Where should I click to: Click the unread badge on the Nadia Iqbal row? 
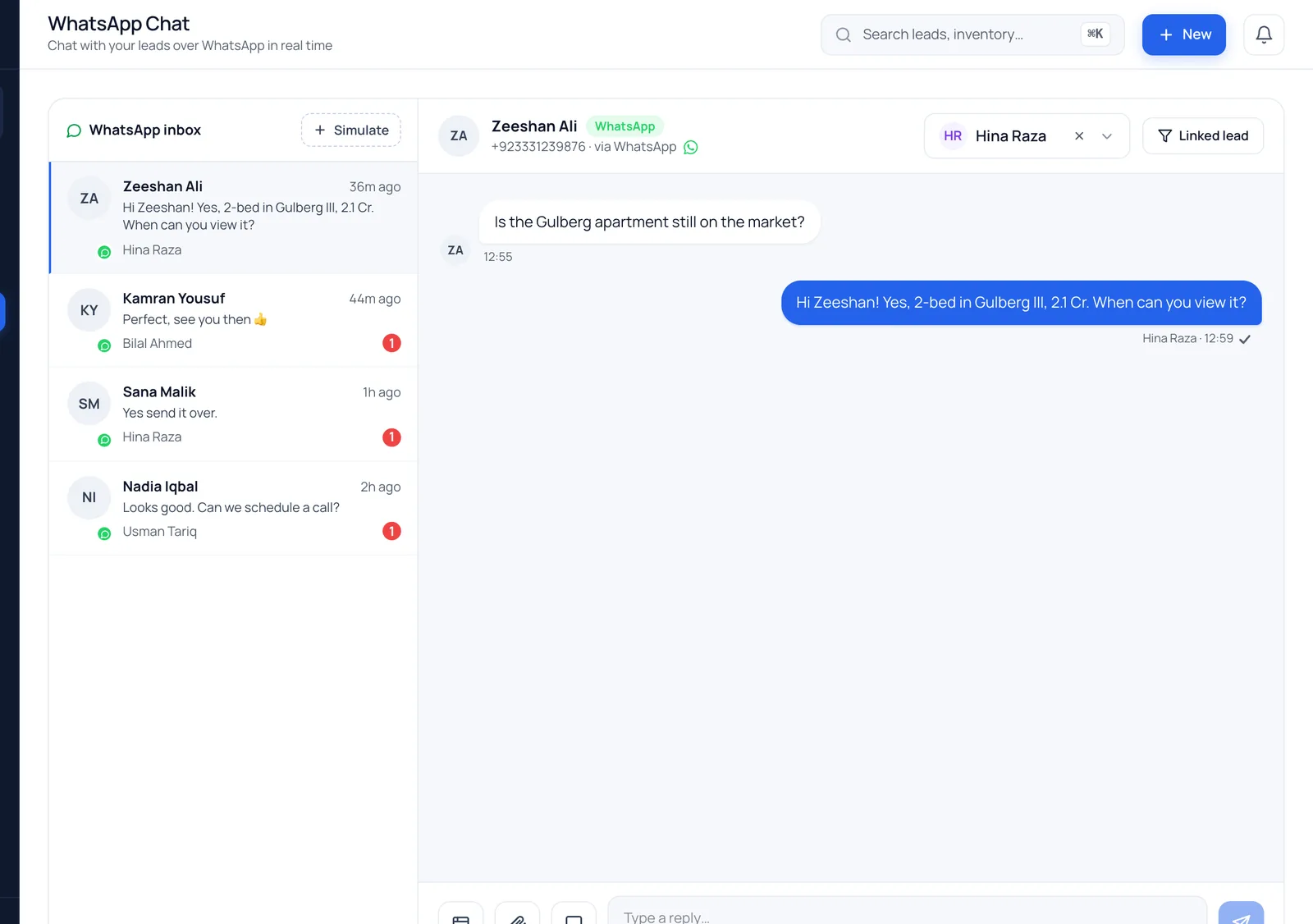tap(391, 531)
